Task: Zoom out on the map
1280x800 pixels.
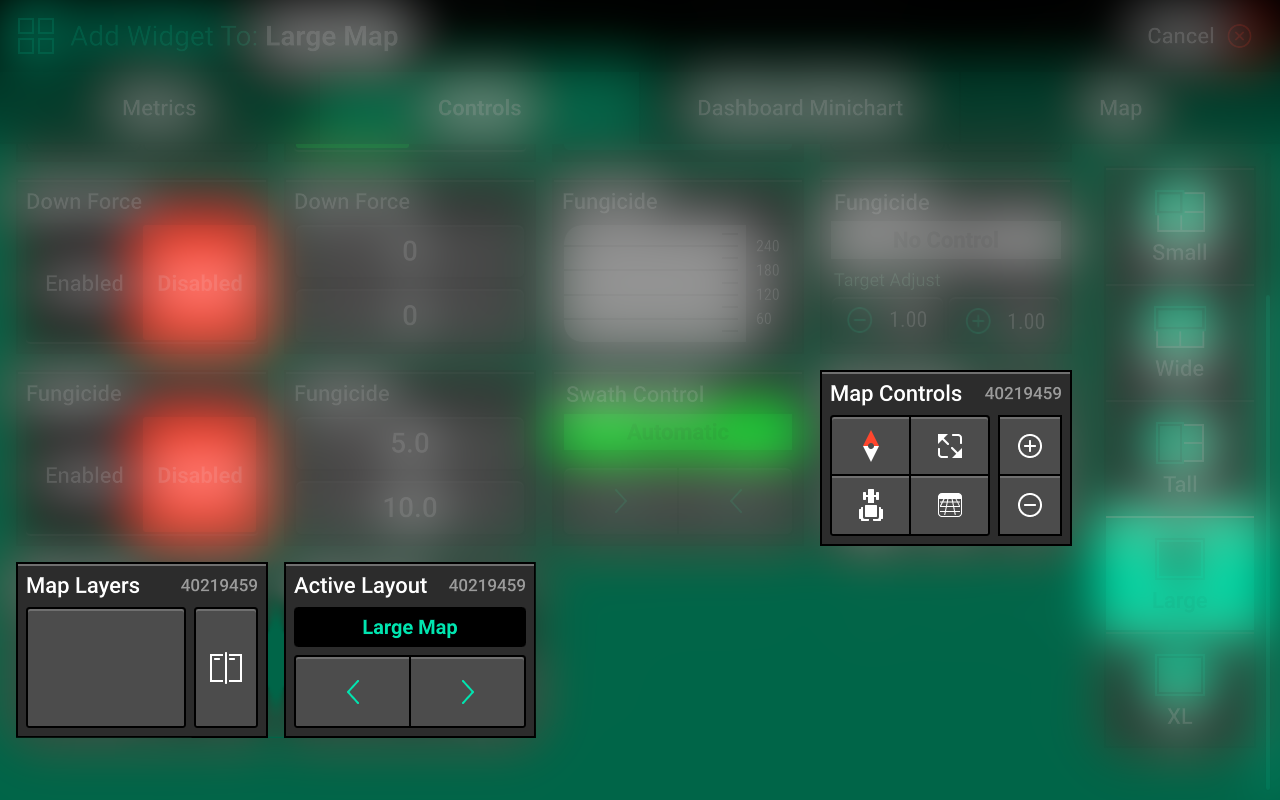Action: pos(1029,505)
